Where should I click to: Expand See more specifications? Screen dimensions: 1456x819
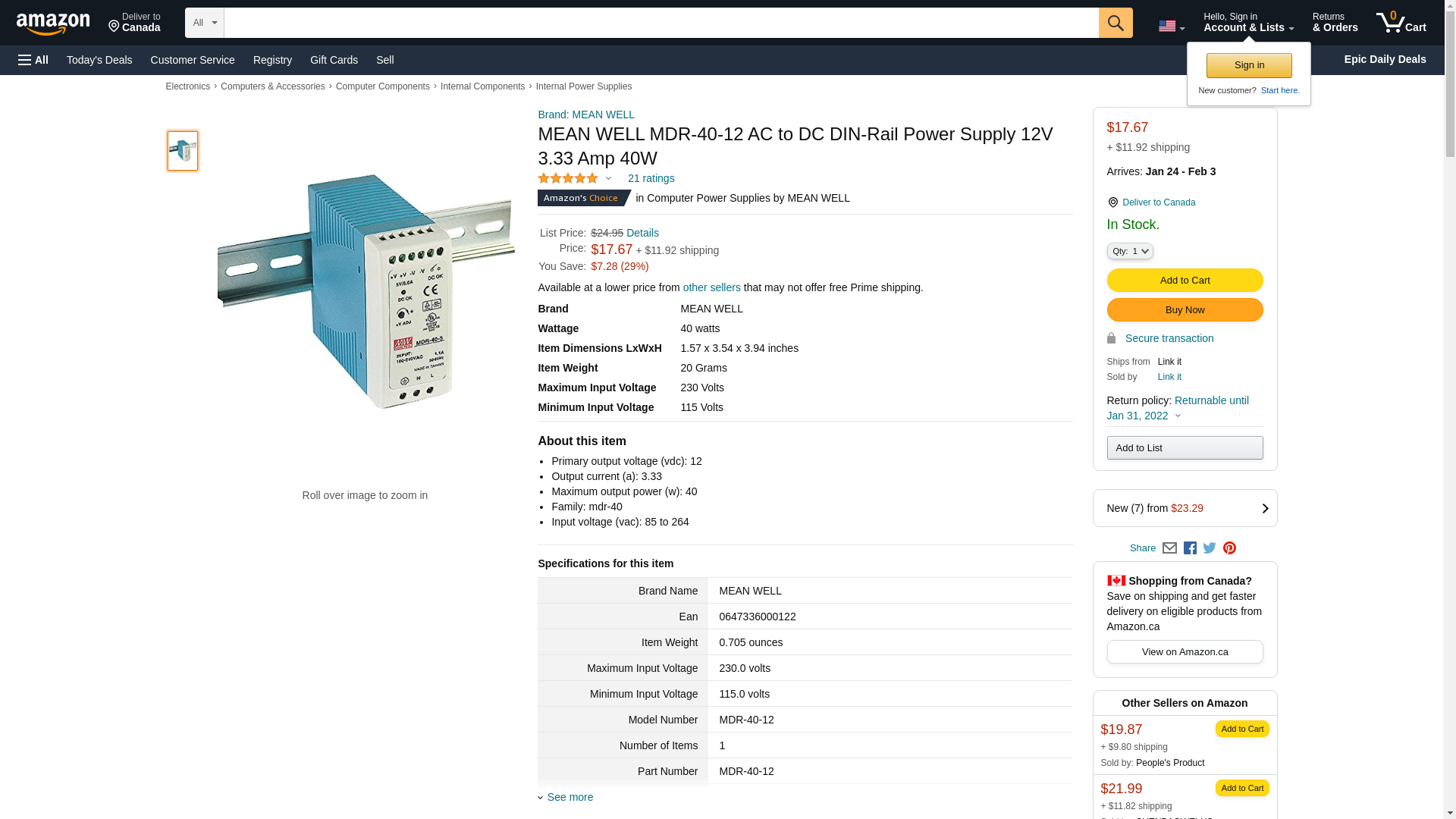point(570,797)
